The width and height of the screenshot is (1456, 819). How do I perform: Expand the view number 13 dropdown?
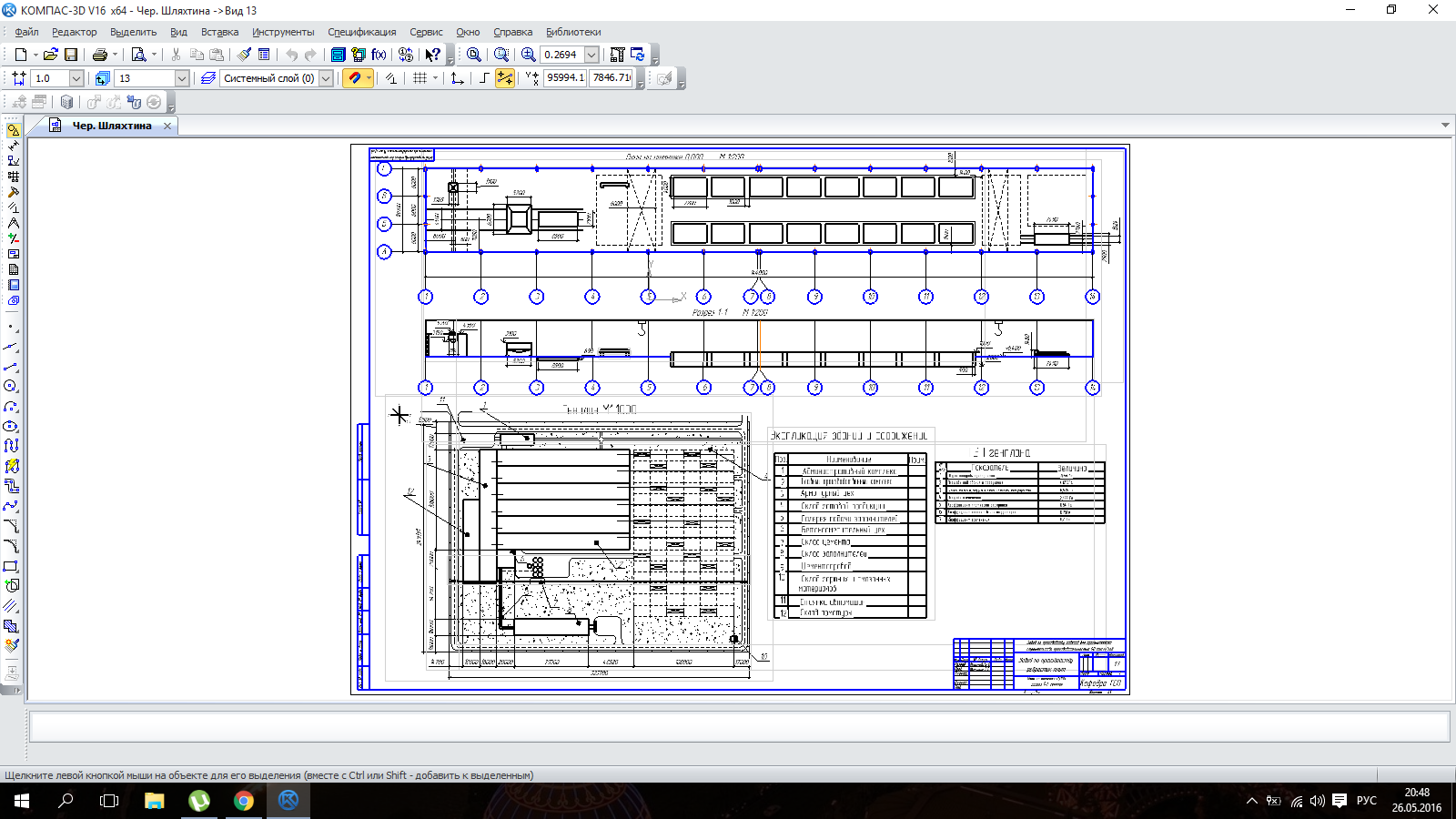pyautogui.click(x=182, y=78)
